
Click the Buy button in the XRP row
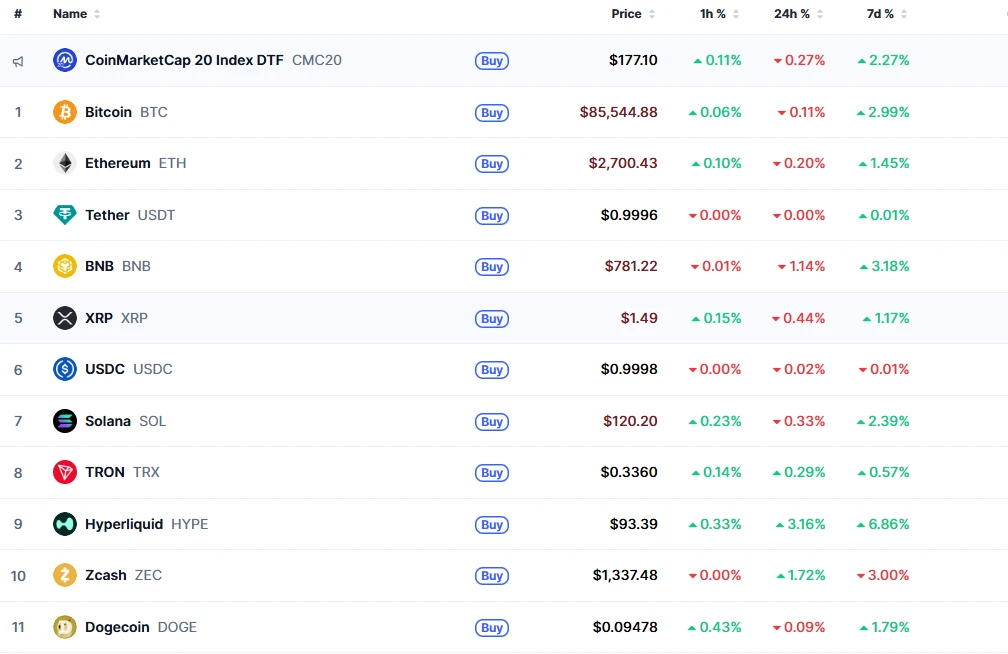[492, 318]
